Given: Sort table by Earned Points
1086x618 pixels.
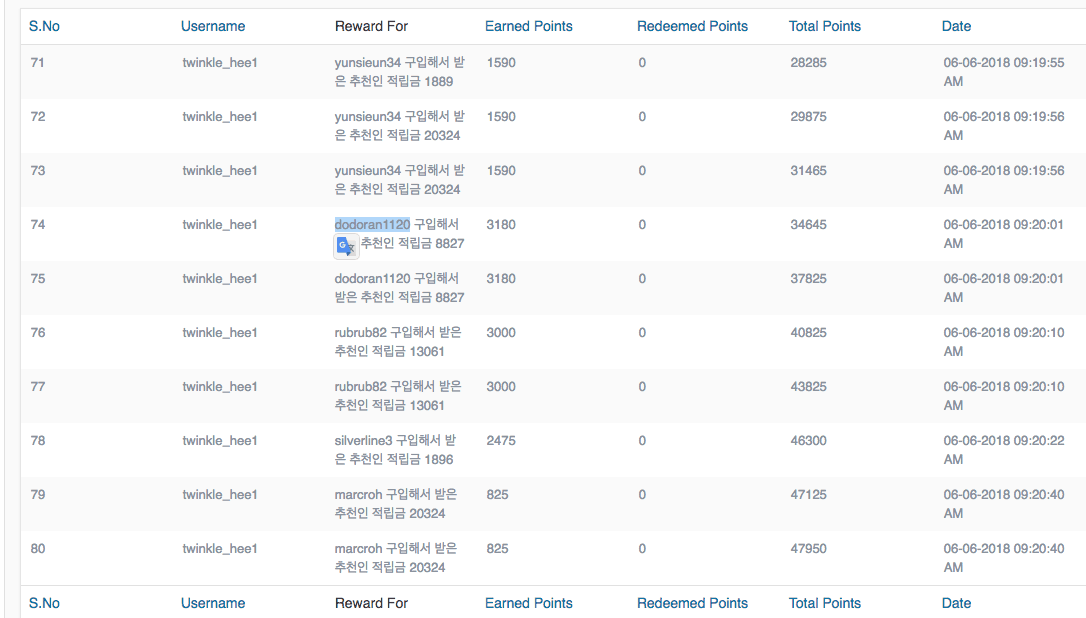Looking at the screenshot, I should click(528, 26).
